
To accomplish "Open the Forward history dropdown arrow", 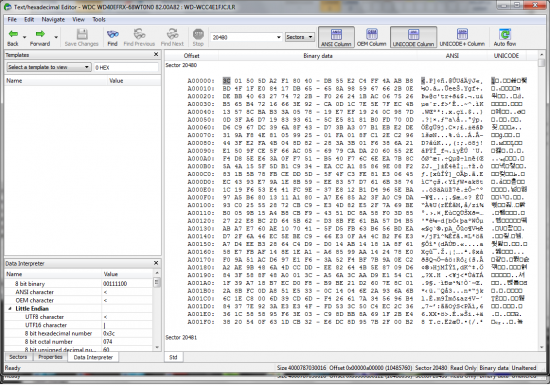I will 56,37.
